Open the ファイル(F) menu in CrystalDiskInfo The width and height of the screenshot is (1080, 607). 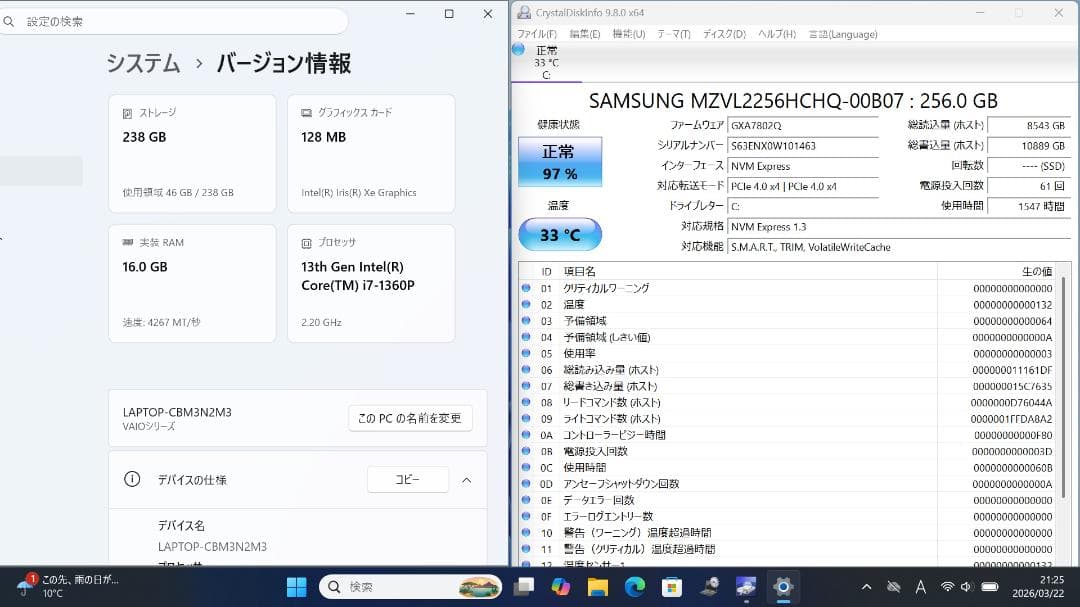pos(535,33)
